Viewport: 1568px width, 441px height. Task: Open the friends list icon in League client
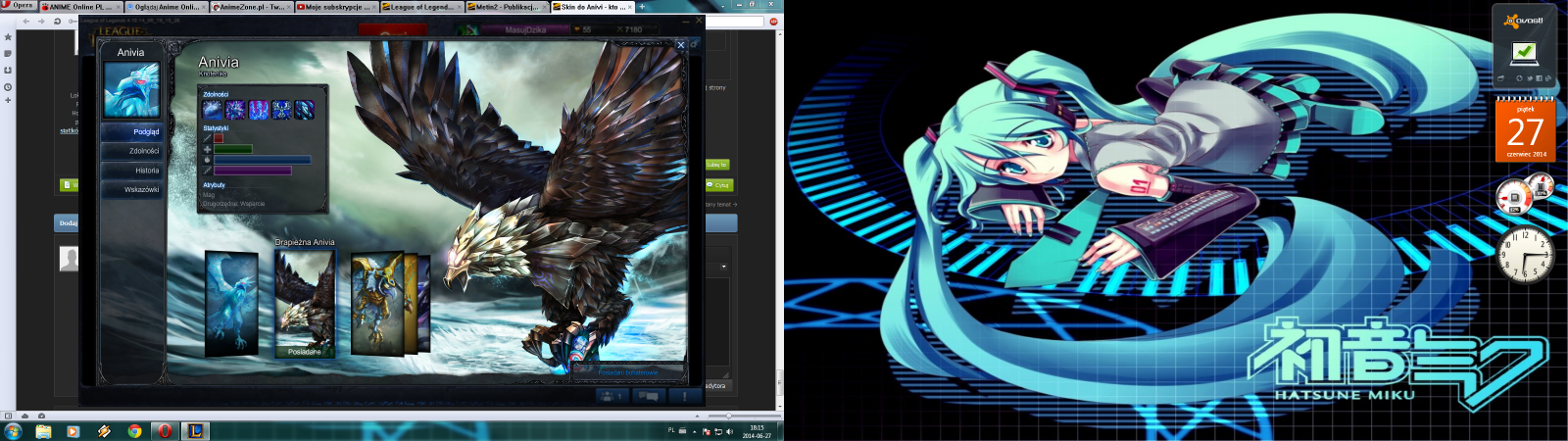coord(612,396)
